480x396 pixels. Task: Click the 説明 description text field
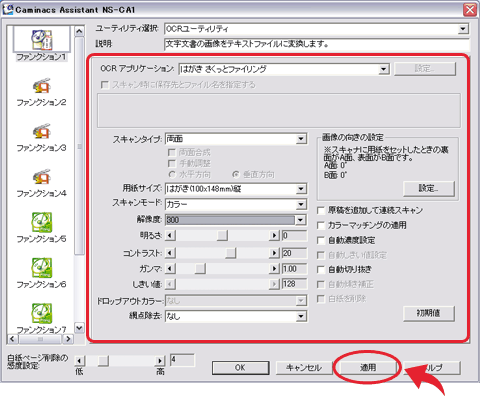(317, 44)
